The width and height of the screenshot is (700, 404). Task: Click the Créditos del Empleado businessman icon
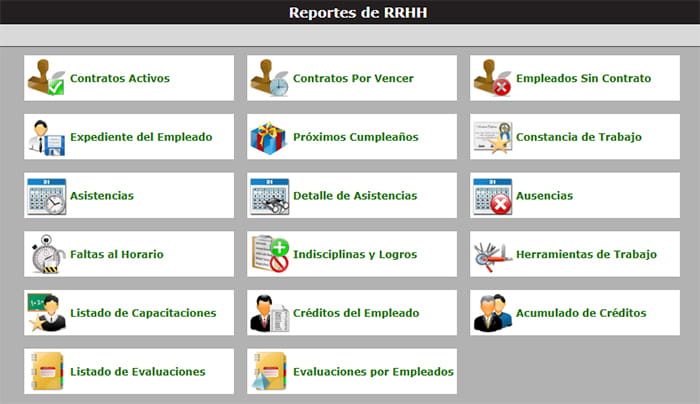(x=270, y=313)
